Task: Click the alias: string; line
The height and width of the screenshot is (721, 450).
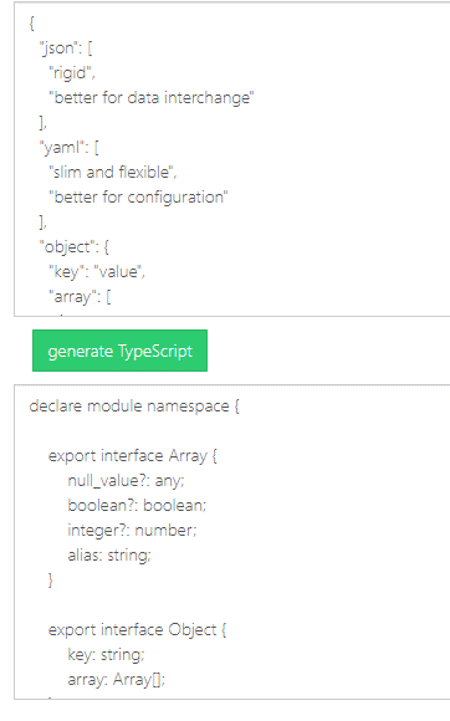Action: pyautogui.click(x=109, y=555)
